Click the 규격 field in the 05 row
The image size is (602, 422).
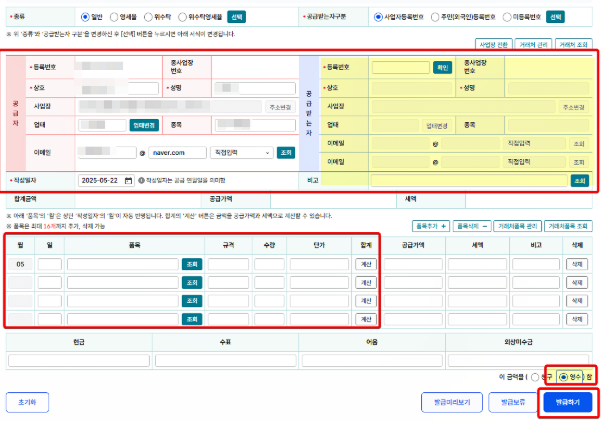(x=228, y=264)
